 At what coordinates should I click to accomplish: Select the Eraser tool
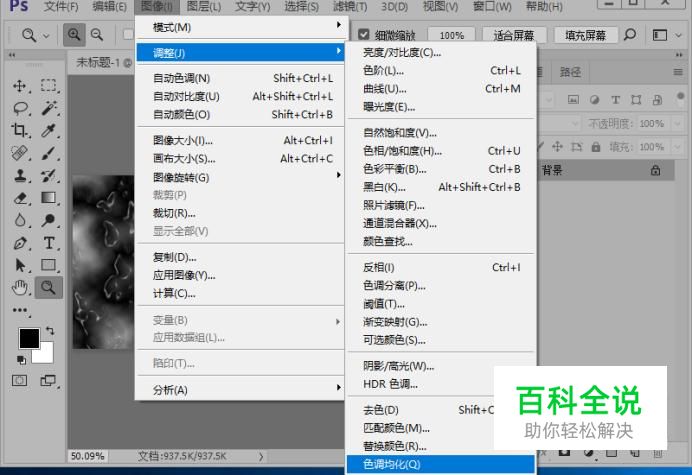pos(20,198)
